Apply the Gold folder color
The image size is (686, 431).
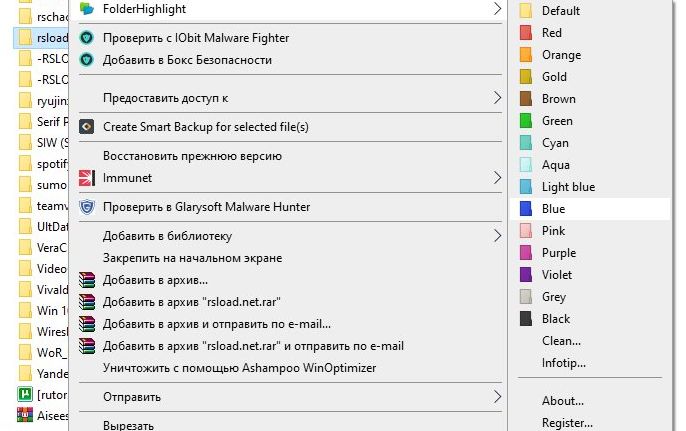click(x=590, y=77)
